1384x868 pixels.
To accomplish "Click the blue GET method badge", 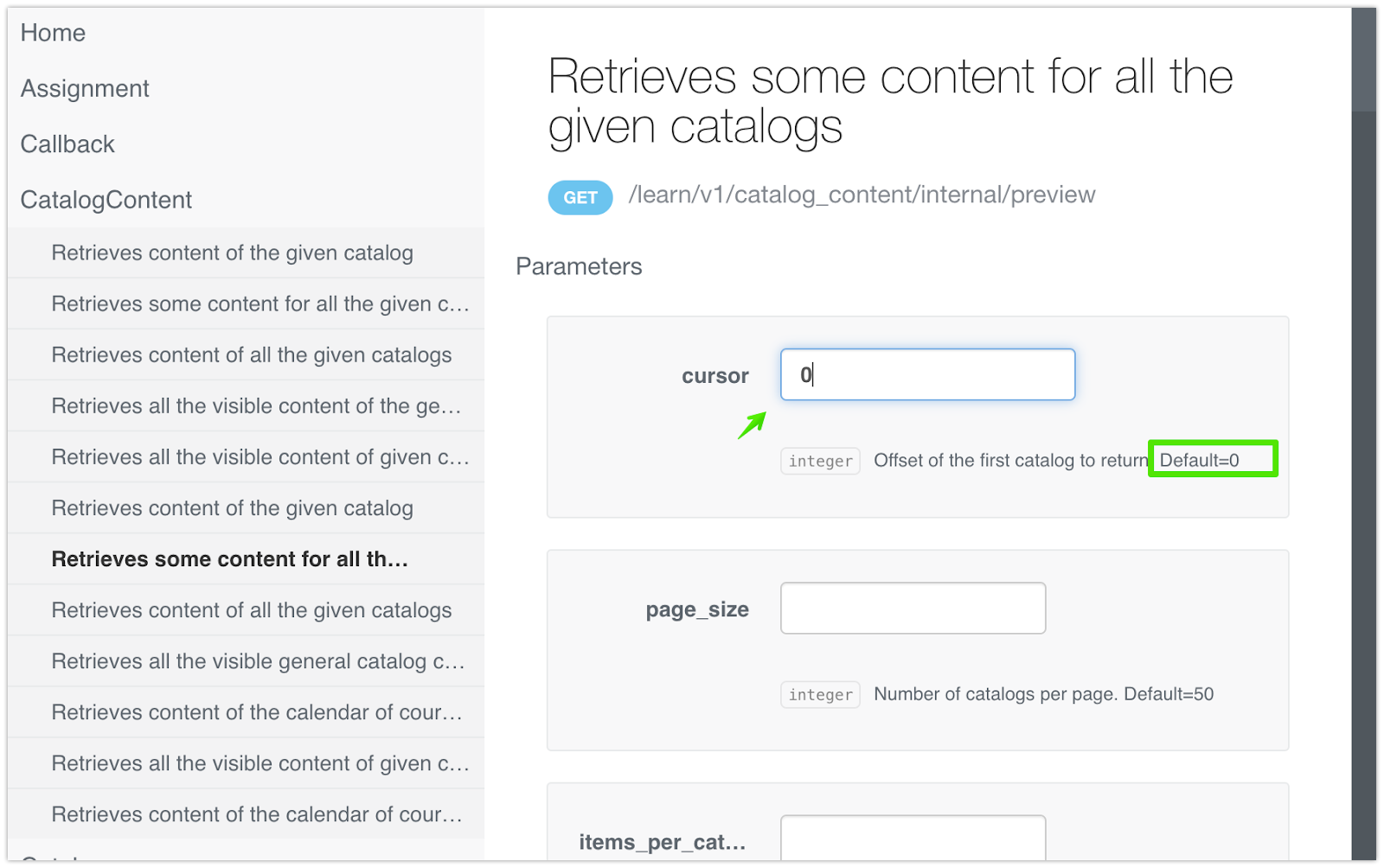I will click(x=580, y=198).
